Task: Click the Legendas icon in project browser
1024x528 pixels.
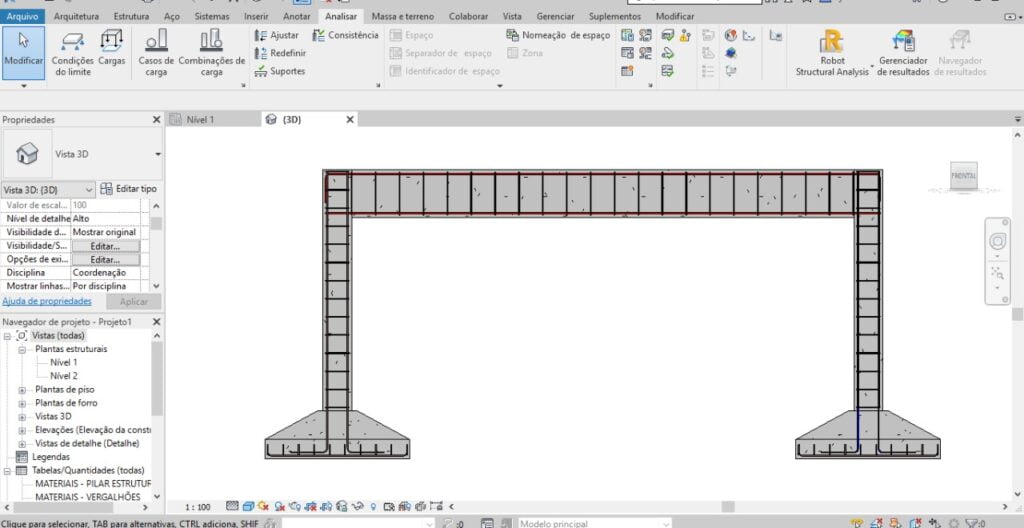Action: tap(22, 457)
